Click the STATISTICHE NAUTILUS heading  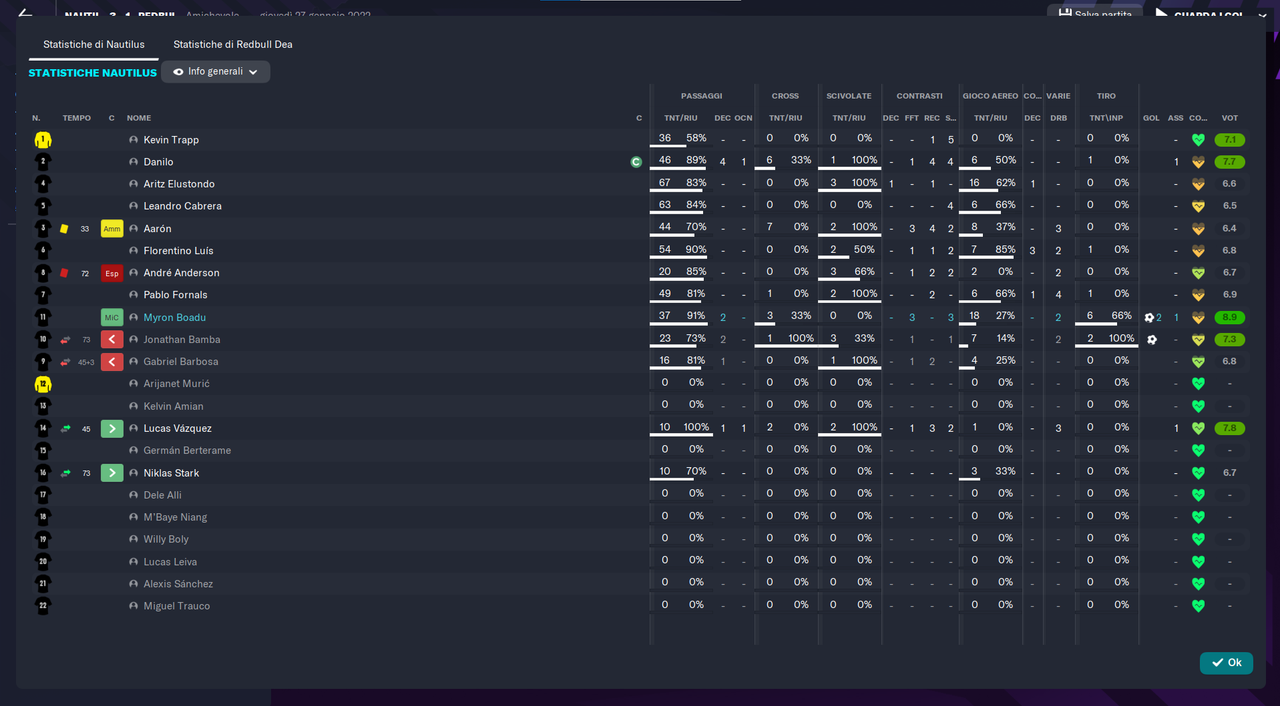pyautogui.click(x=92, y=73)
